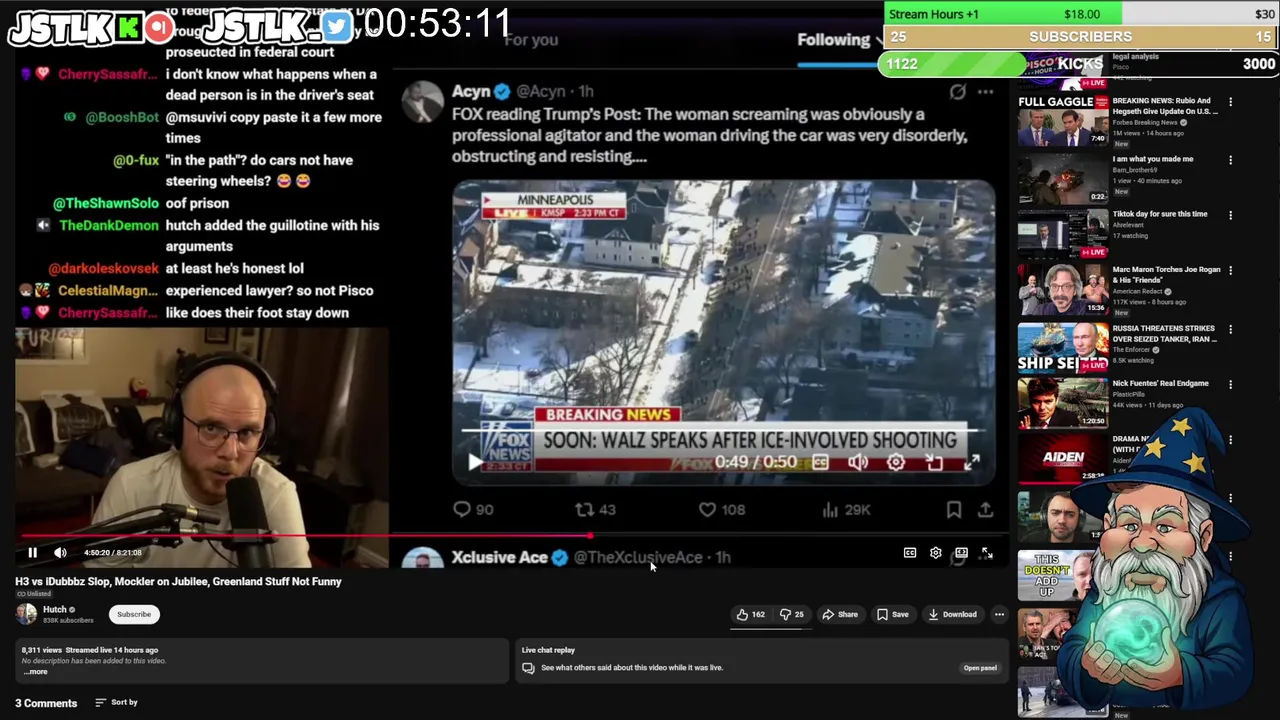Bookmark the Acyn tweet
1280x720 pixels.
click(x=954, y=510)
